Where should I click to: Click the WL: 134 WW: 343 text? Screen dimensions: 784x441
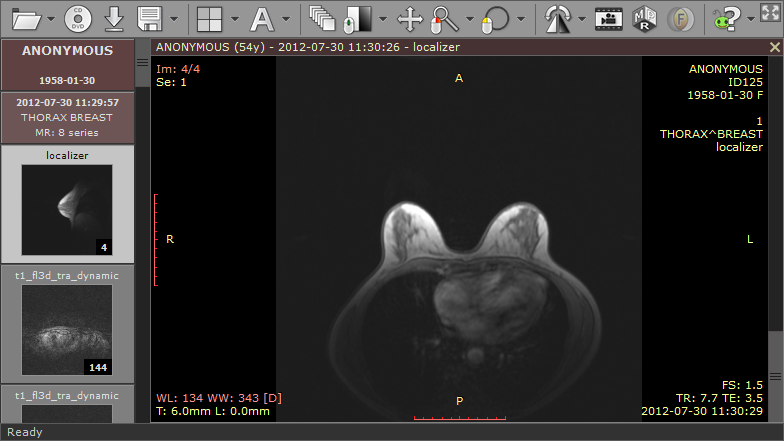(x=219, y=398)
